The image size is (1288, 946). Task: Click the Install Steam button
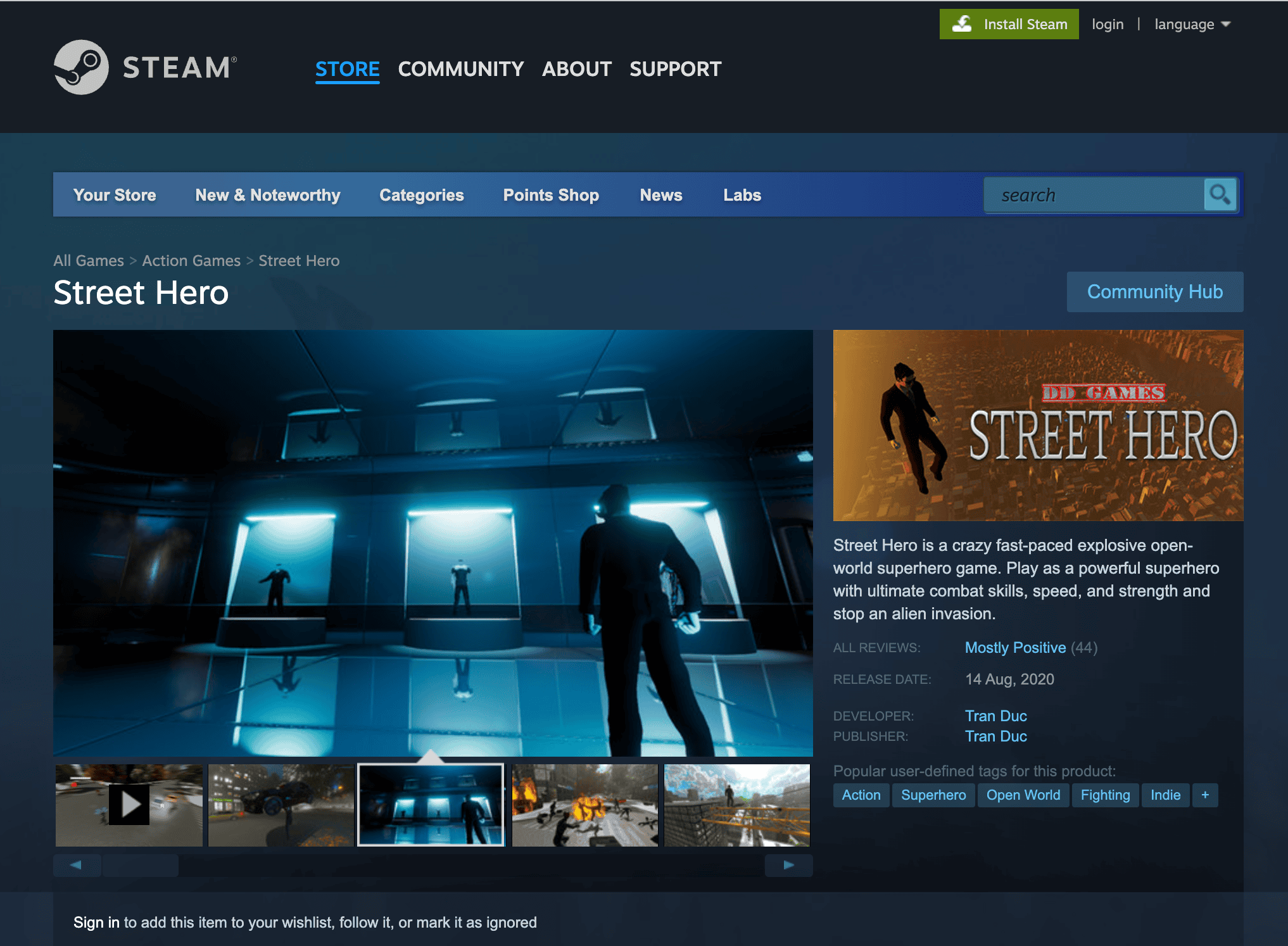[1009, 24]
